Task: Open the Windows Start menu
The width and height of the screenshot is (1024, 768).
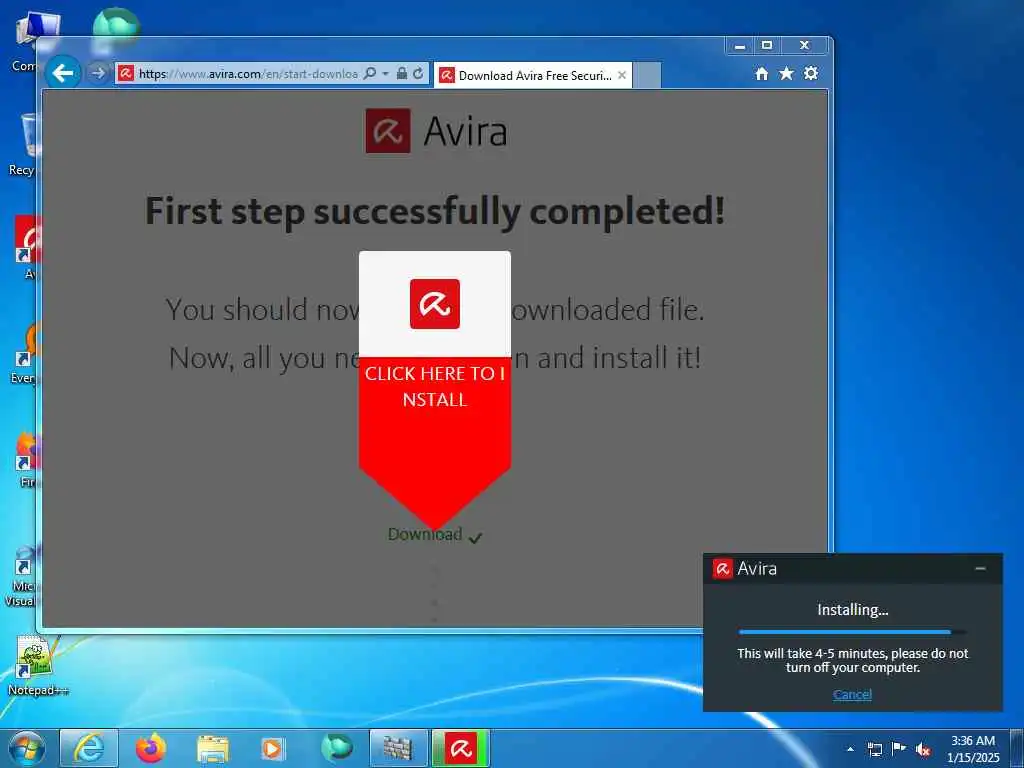Action: (x=26, y=748)
